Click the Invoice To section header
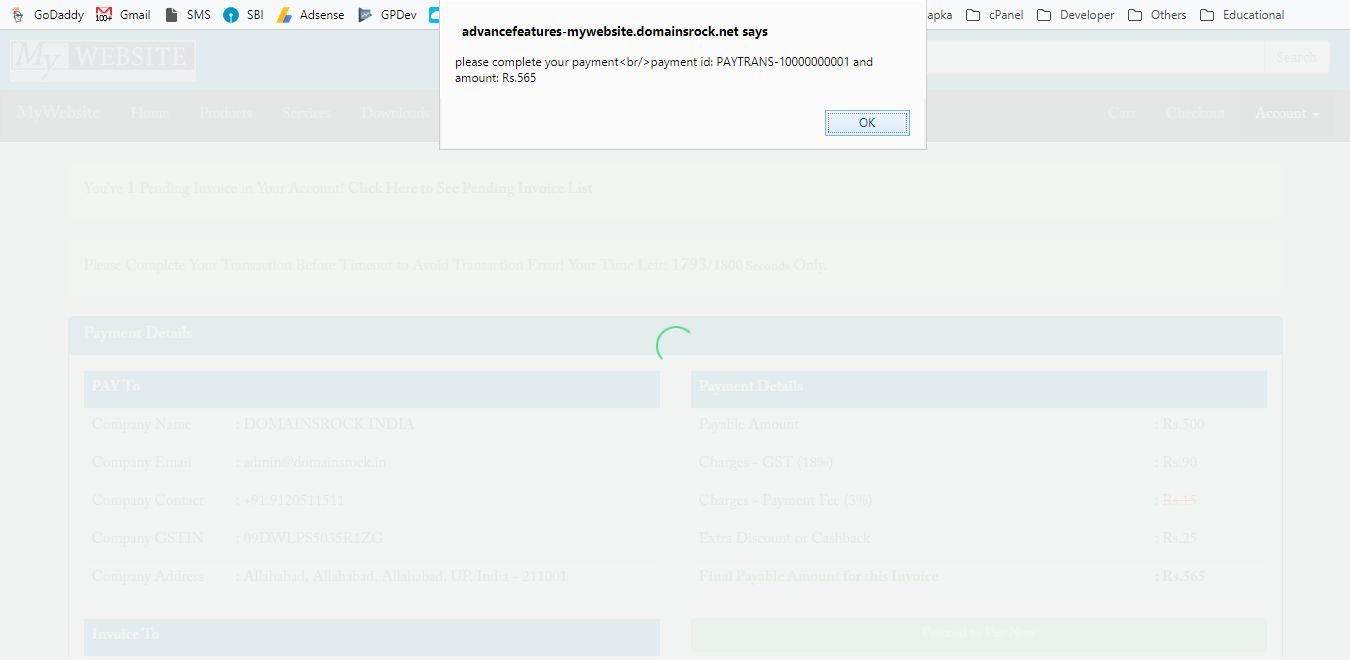 372,637
